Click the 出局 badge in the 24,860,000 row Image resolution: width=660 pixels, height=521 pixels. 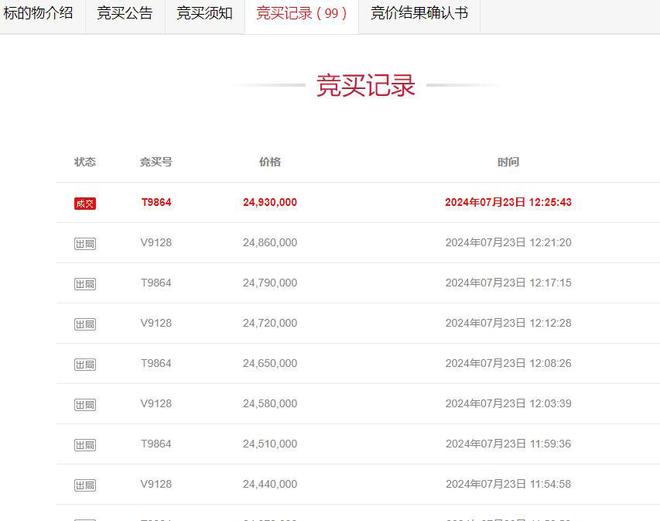tap(85, 244)
